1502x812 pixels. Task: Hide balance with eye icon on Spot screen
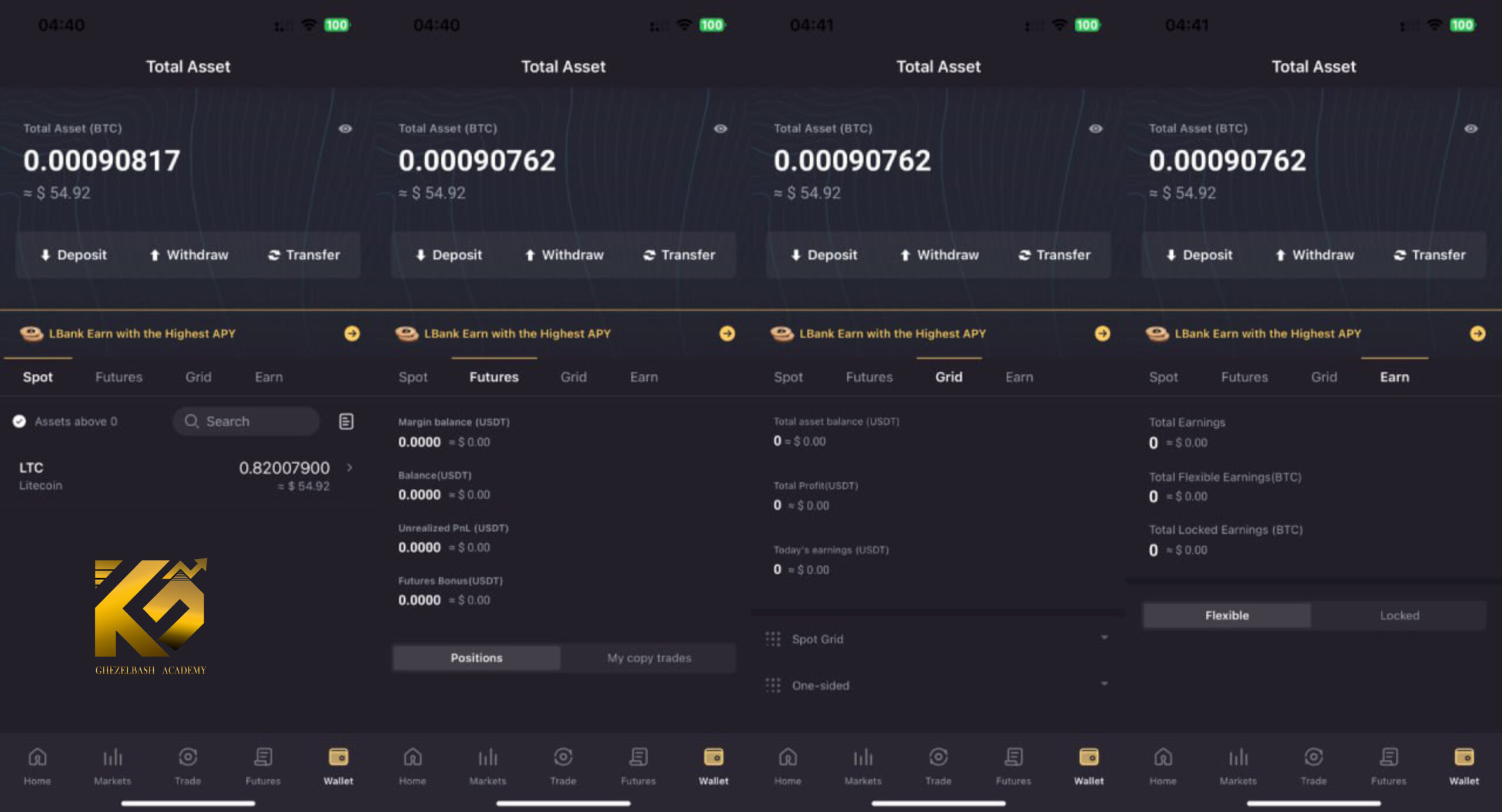point(345,128)
